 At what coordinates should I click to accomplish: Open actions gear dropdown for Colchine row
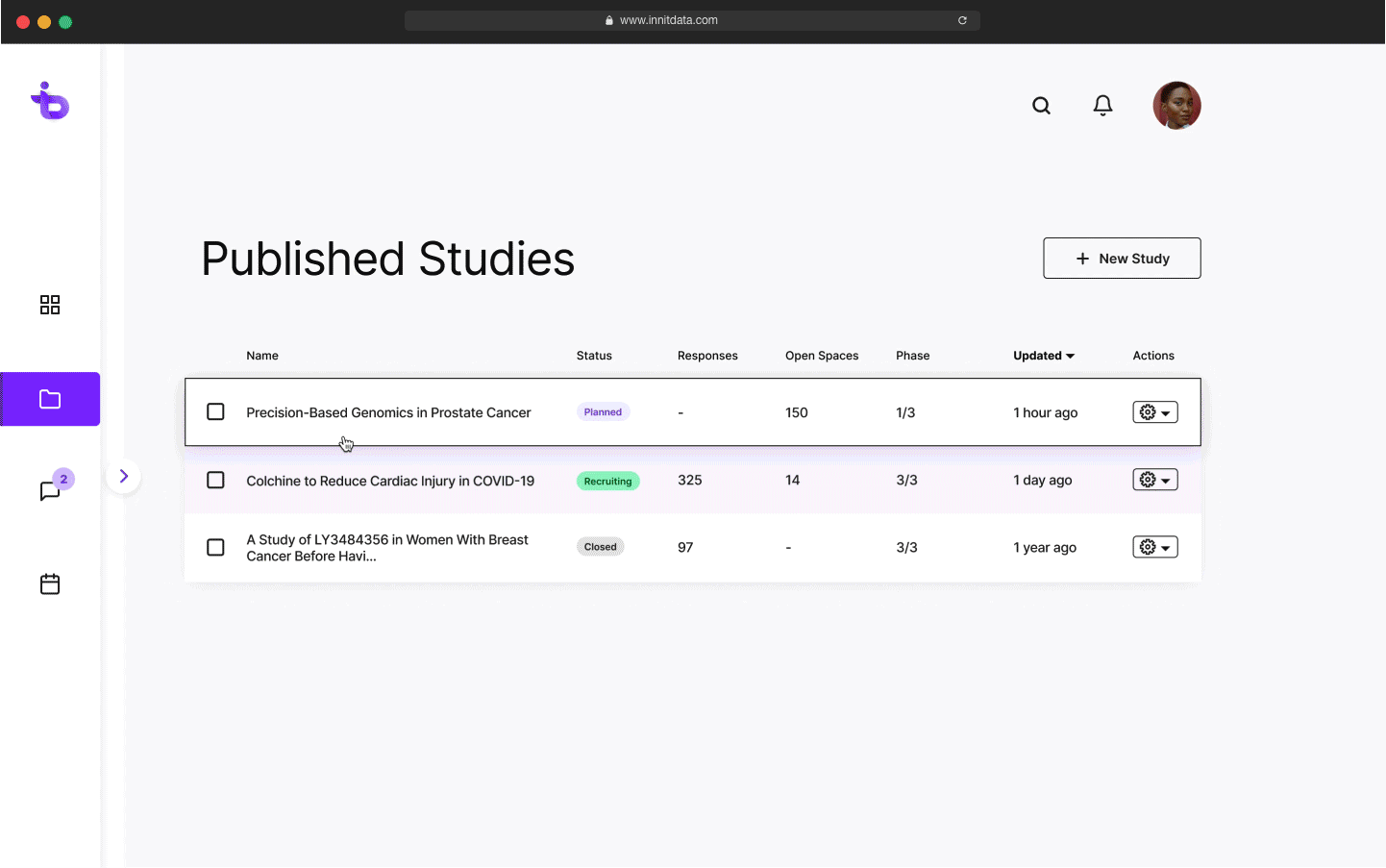click(x=1154, y=480)
